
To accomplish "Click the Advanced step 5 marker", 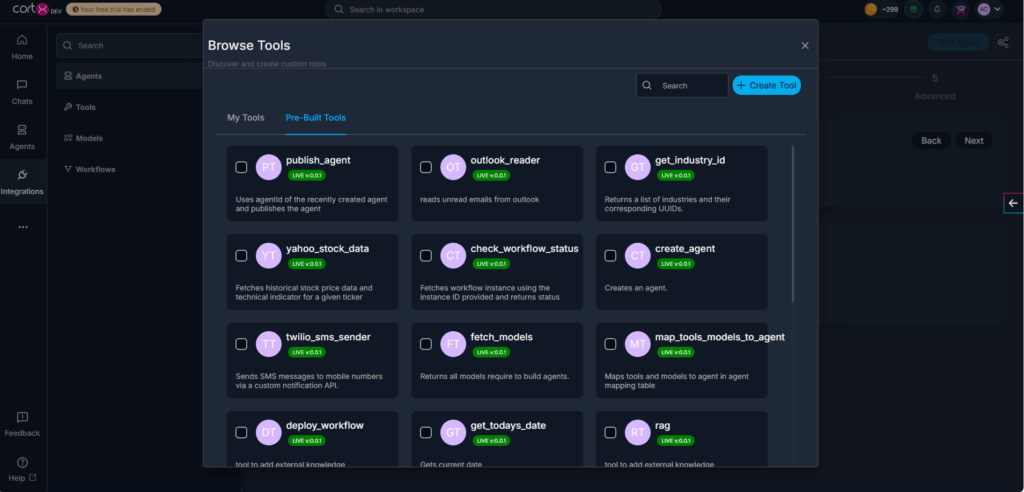I will pos(935,87).
